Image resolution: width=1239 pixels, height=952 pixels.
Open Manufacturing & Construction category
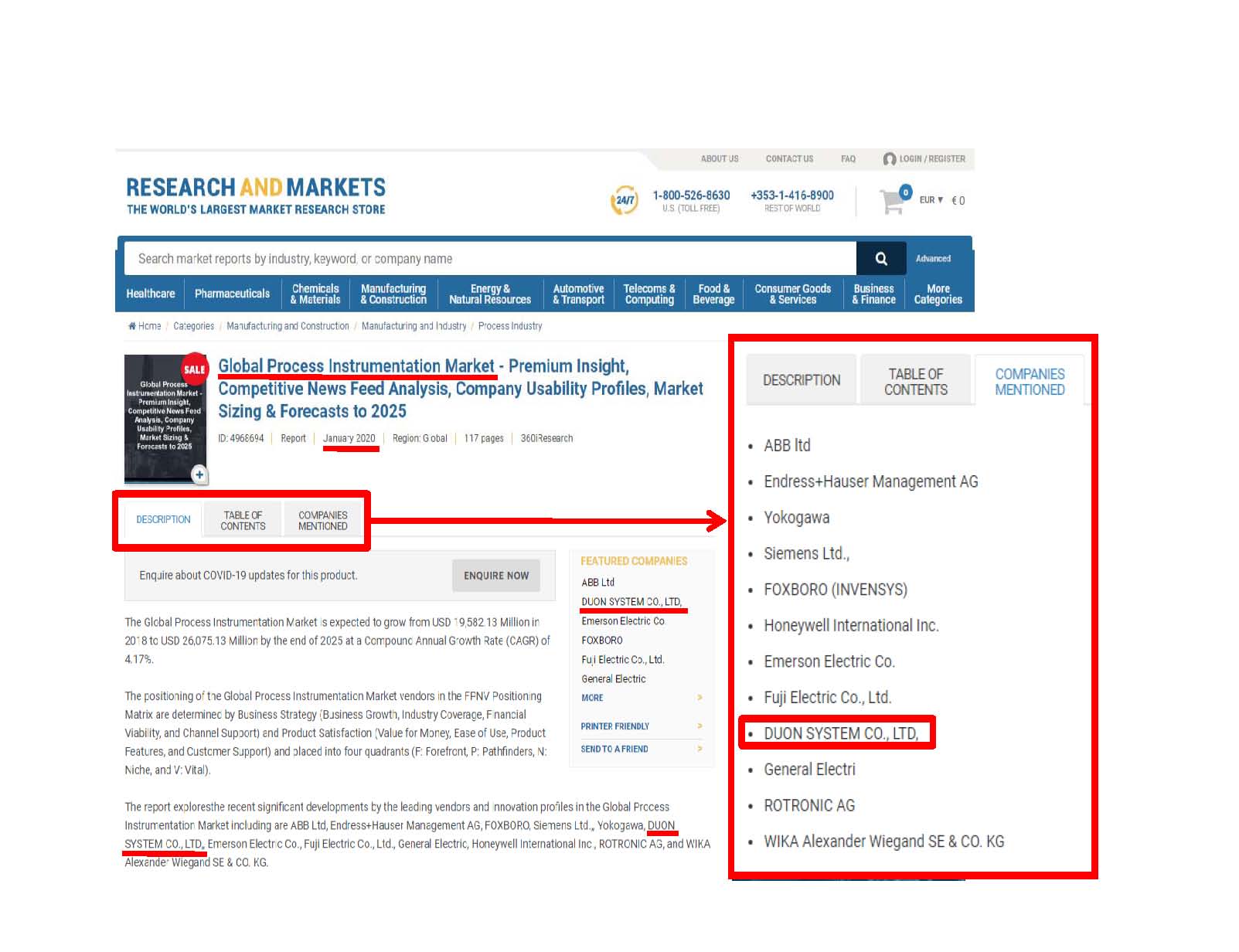393,294
